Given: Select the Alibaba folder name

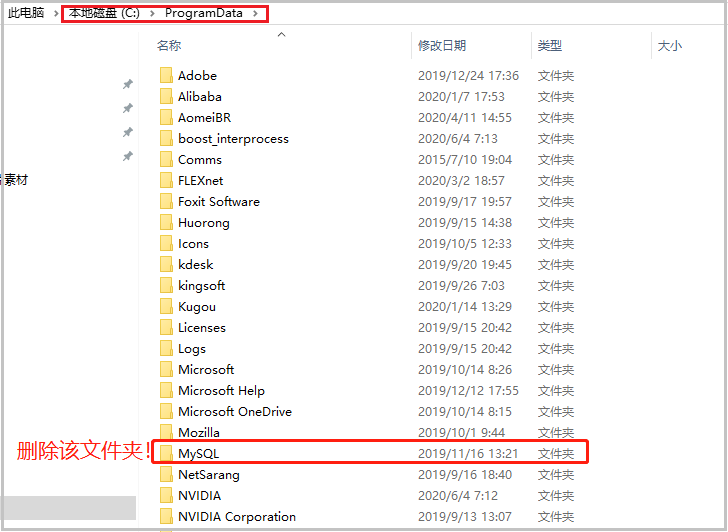Looking at the screenshot, I should pos(200,97).
